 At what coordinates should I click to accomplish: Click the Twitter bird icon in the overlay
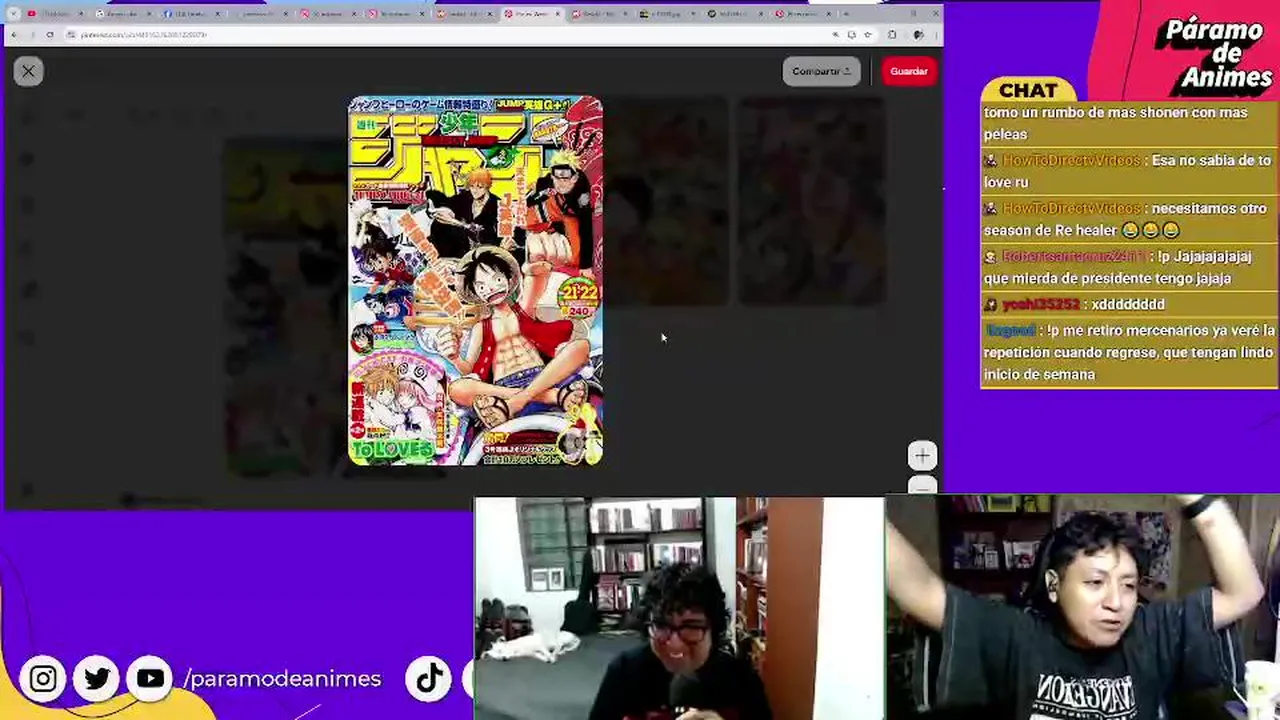pyautogui.click(x=97, y=679)
